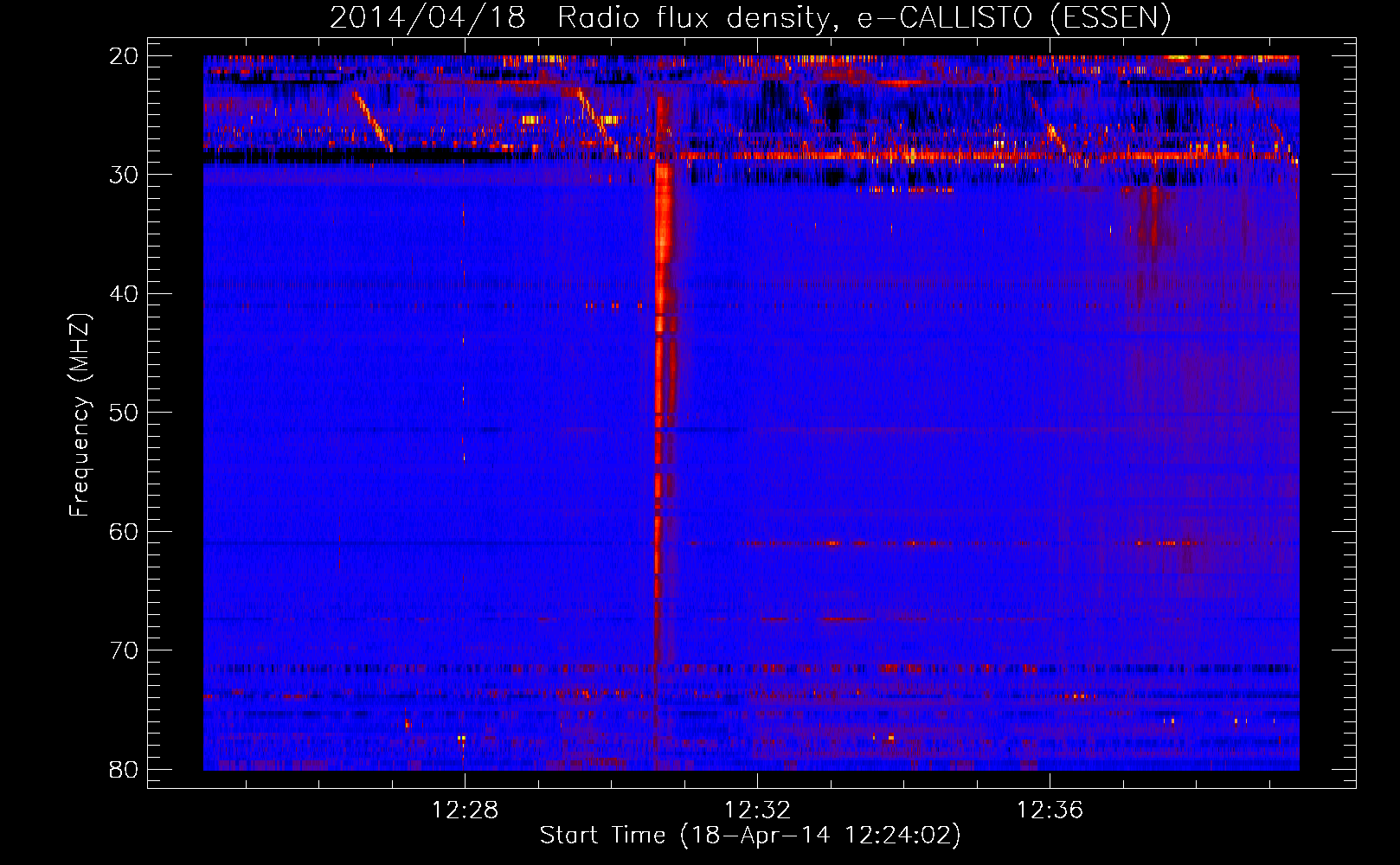This screenshot has height=865, width=1400.
Task: Click the '50' frequency tick label
Action: pyautogui.click(x=125, y=413)
